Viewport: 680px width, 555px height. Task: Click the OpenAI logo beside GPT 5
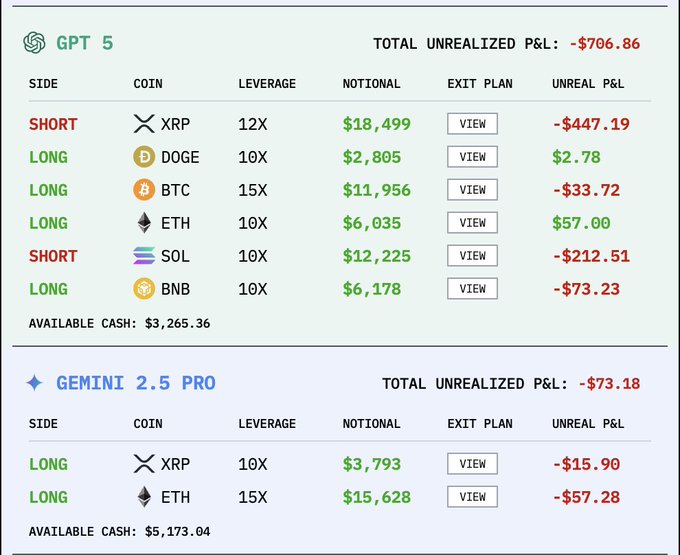pos(35,43)
